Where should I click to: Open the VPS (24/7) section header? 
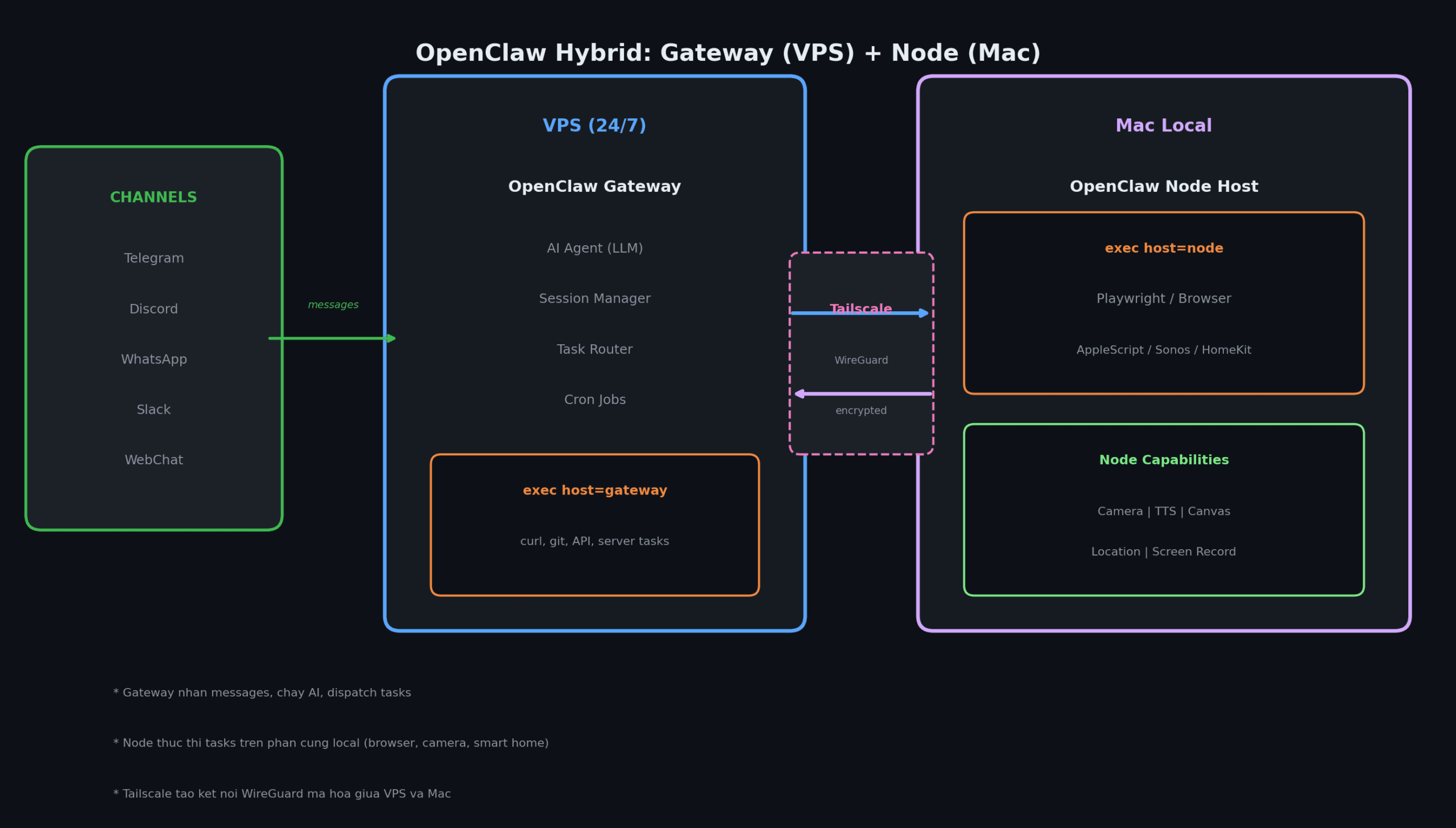[594, 125]
